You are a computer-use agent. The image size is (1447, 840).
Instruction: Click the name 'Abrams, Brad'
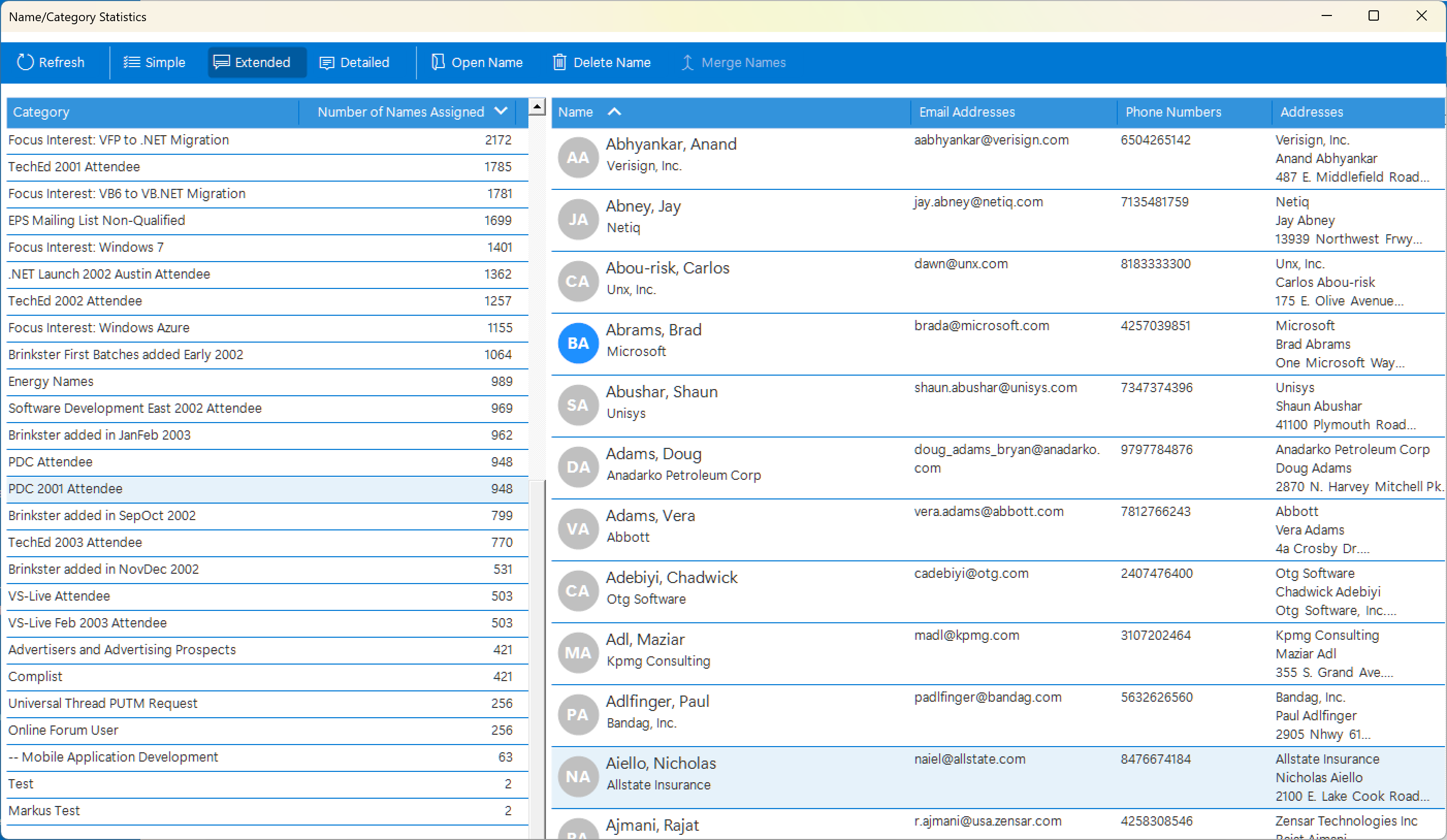pos(653,330)
